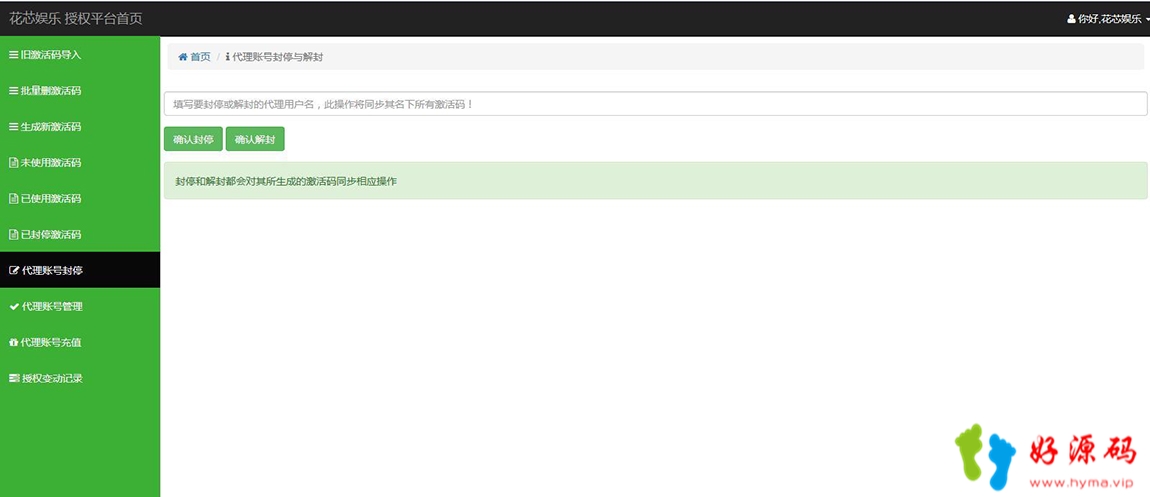Open 授权变动记录 in the sidebar

[x=80, y=378]
